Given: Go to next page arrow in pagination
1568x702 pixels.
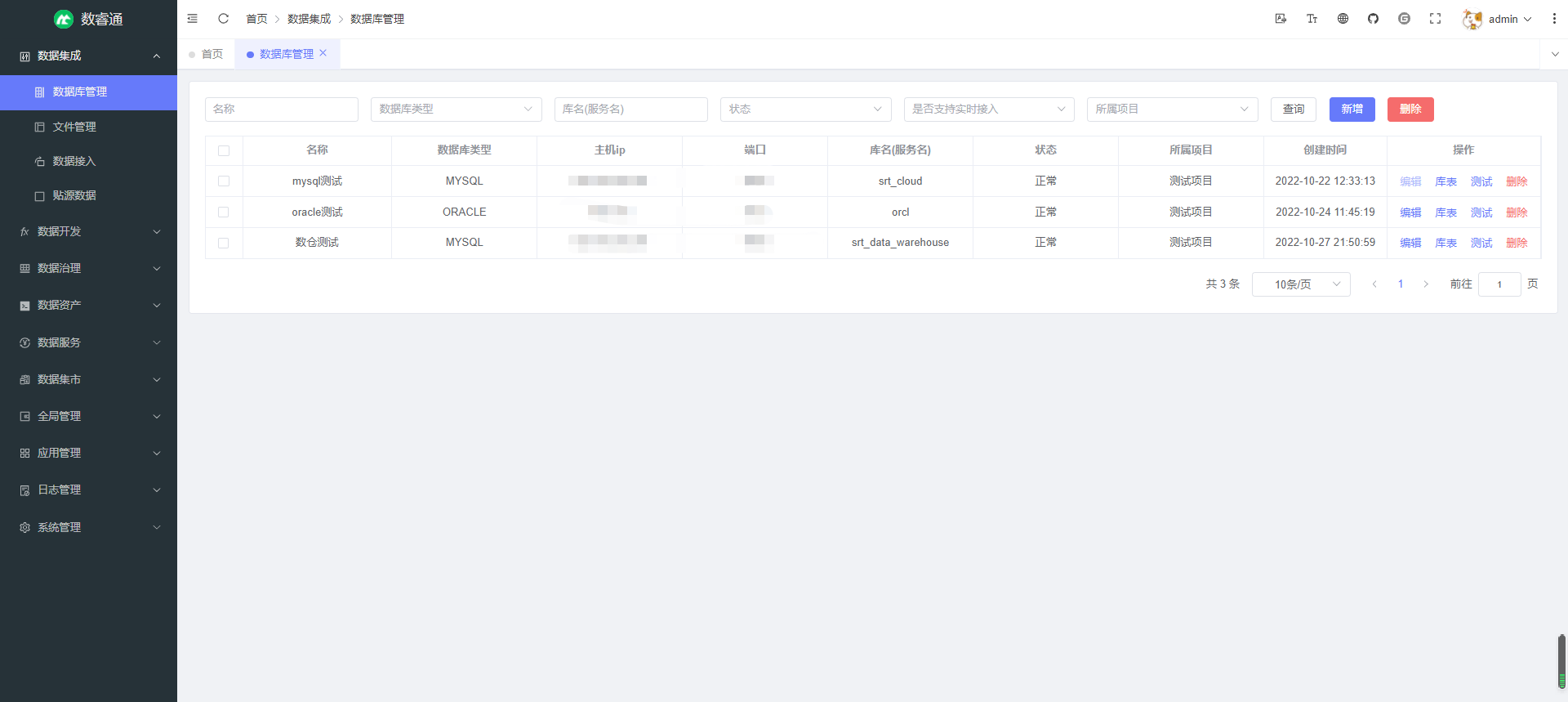Looking at the screenshot, I should (x=1426, y=284).
